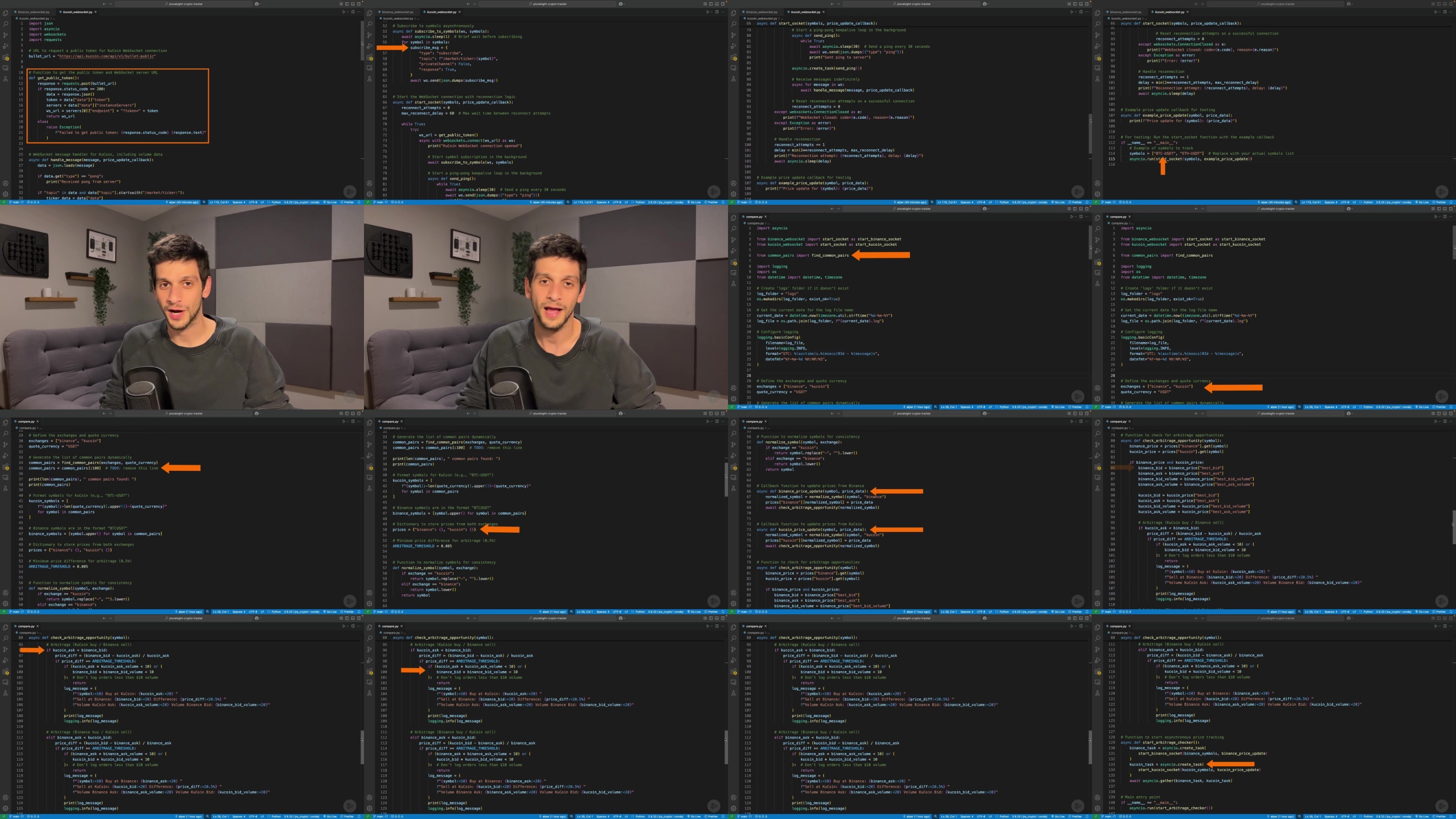Go back using arrow in 'def kucoin_price_update' frame

[832, 413]
